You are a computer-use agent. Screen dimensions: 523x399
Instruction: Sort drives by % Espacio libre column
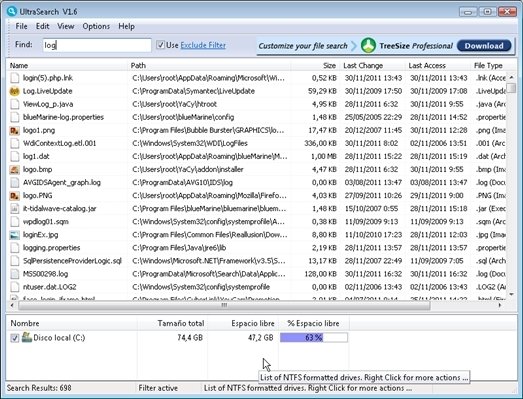314,323
